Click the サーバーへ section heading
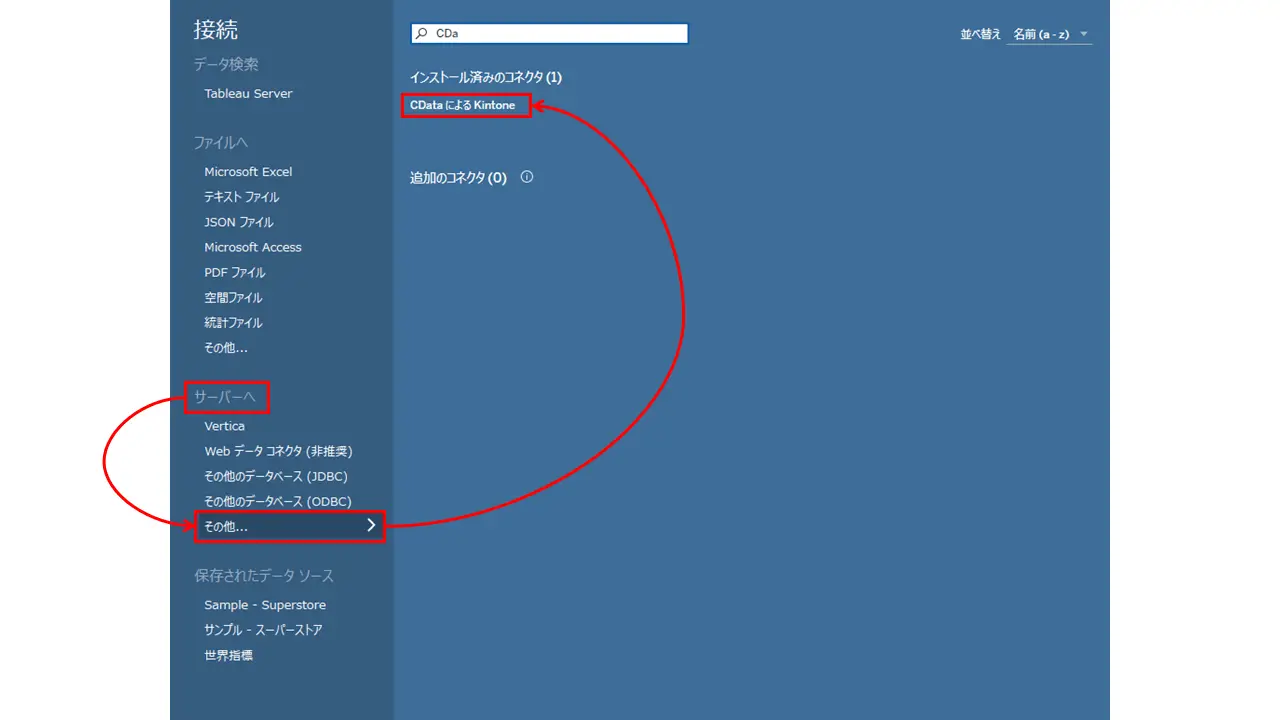Screen dimensions: 1280x720 pyautogui.click(x=226, y=398)
